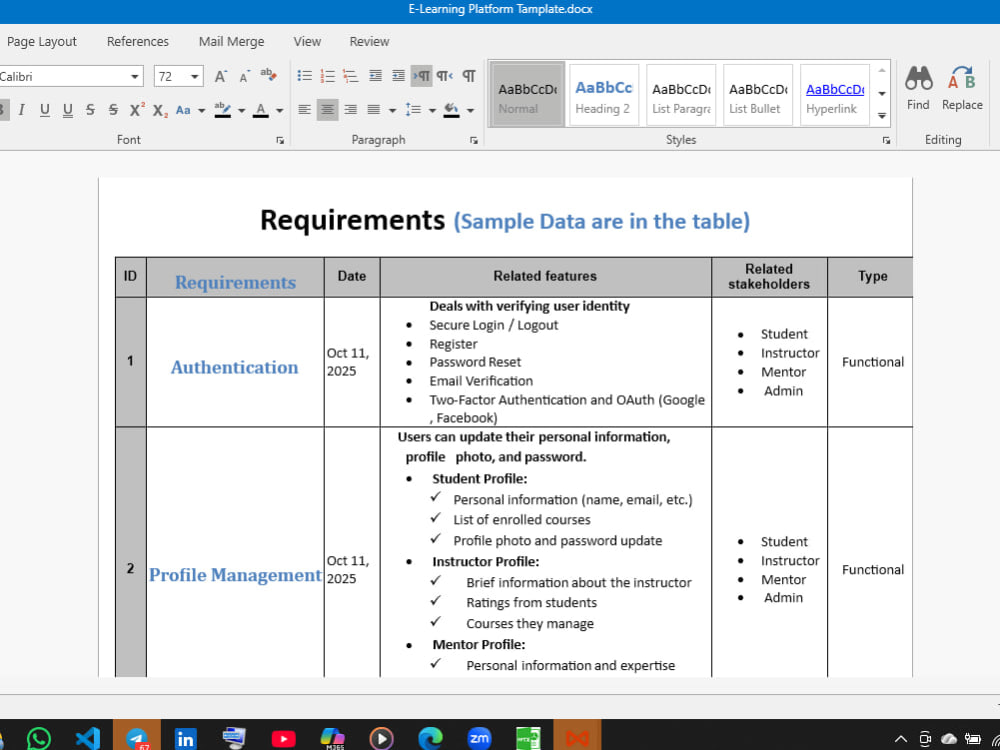Screen dimensions: 1000x750
Task: Open the font size 72 dropdown
Action: coord(195,77)
